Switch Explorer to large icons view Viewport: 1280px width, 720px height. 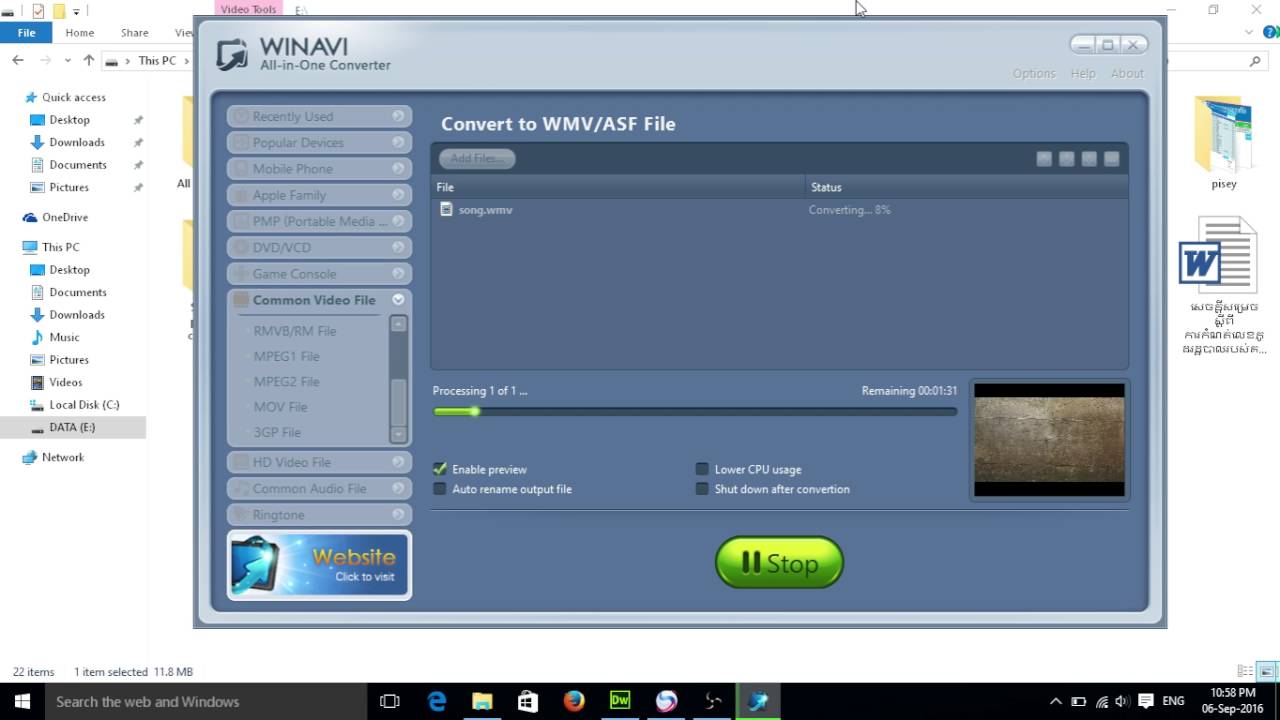click(x=1266, y=671)
